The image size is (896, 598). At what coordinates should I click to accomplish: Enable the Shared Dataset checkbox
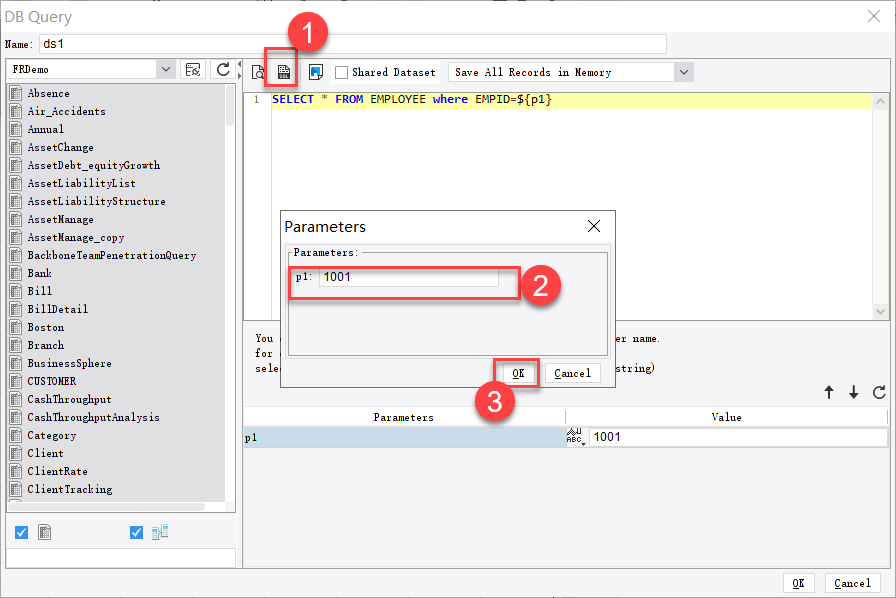tap(342, 71)
